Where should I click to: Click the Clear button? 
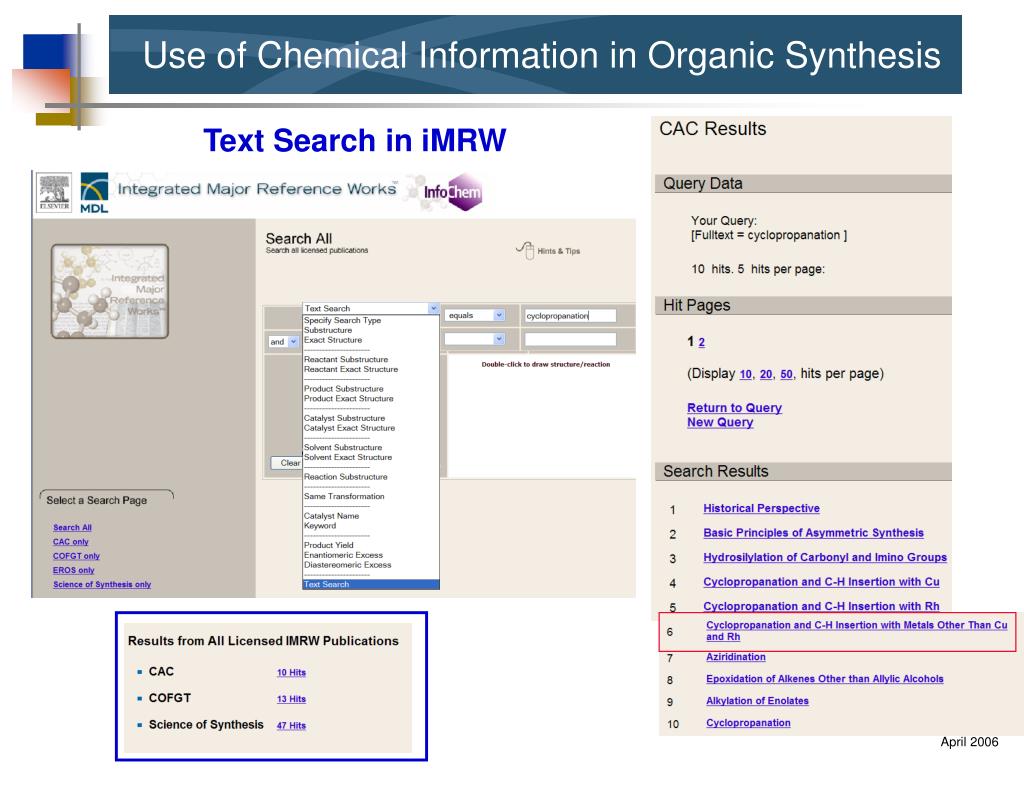[287, 462]
